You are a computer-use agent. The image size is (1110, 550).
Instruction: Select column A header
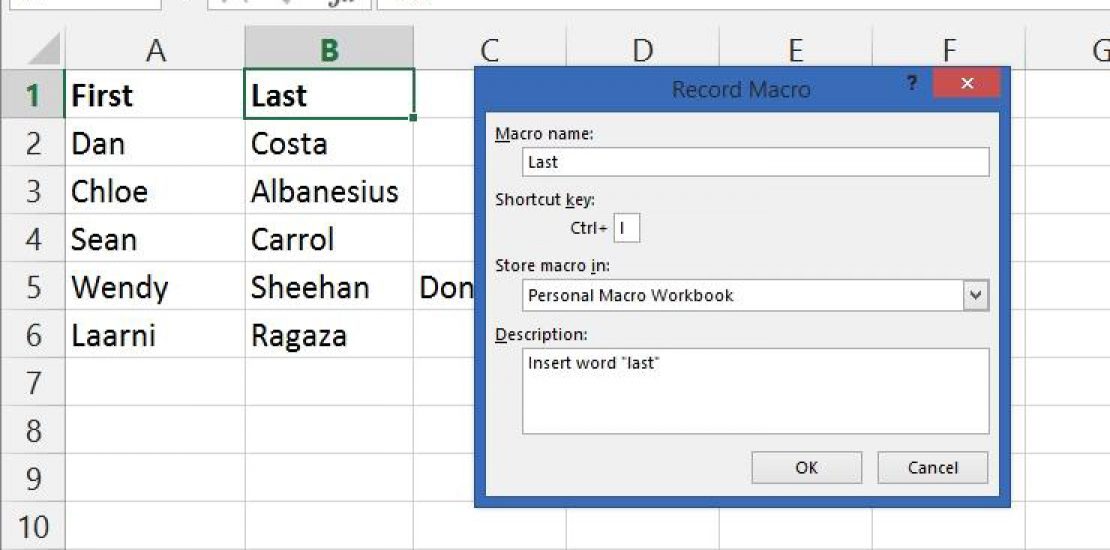click(x=155, y=50)
